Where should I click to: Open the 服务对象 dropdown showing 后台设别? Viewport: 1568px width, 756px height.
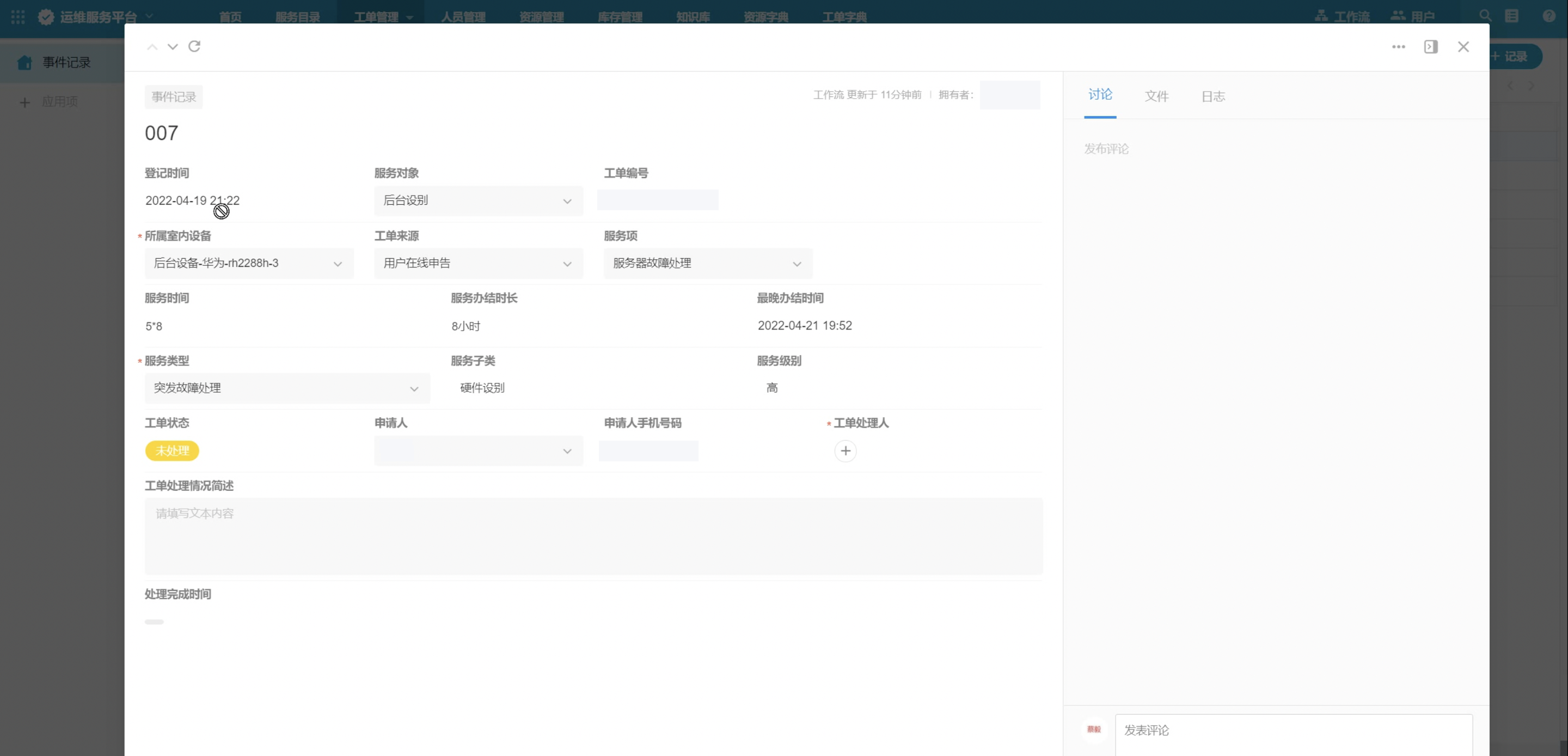479,200
